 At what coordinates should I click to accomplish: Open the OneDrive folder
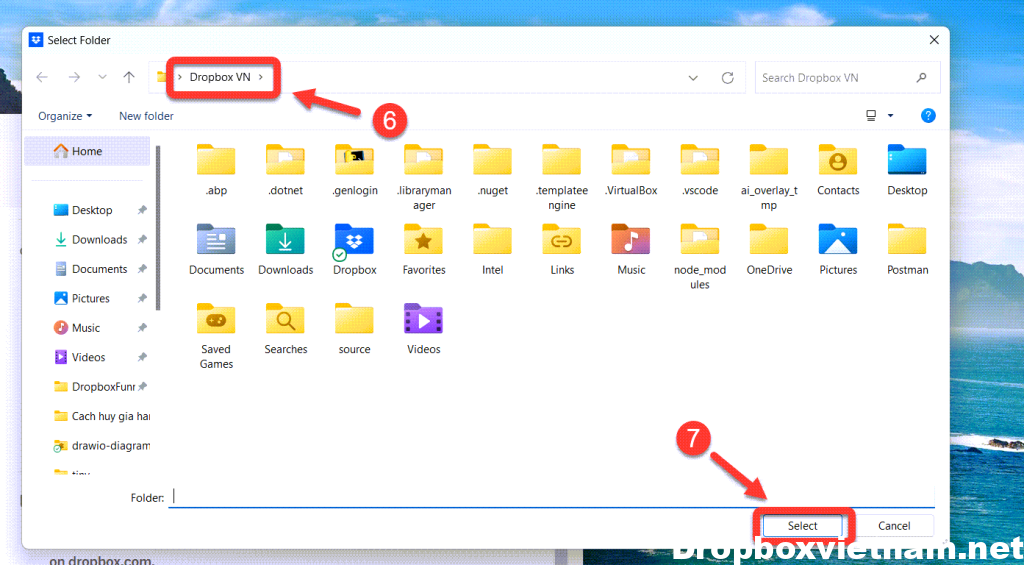[x=769, y=242]
